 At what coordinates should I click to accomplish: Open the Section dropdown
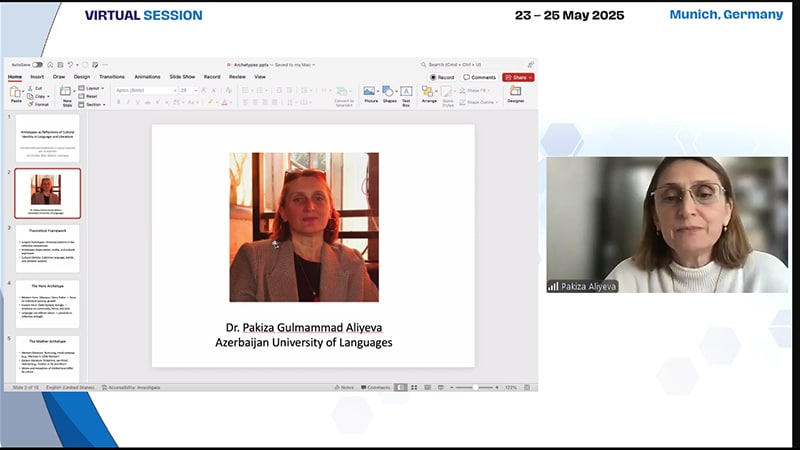(x=94, y=104)
